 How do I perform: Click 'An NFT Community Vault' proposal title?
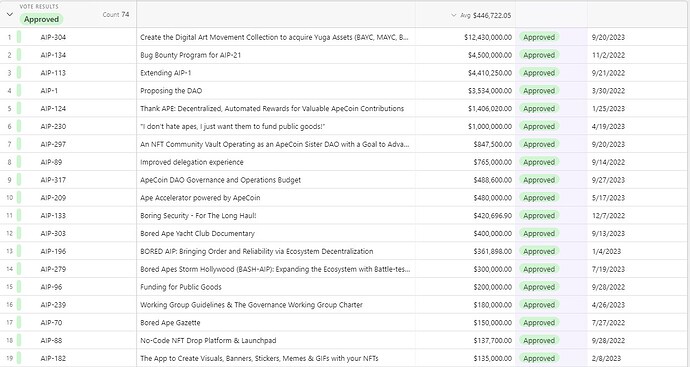tap(275, 144)
